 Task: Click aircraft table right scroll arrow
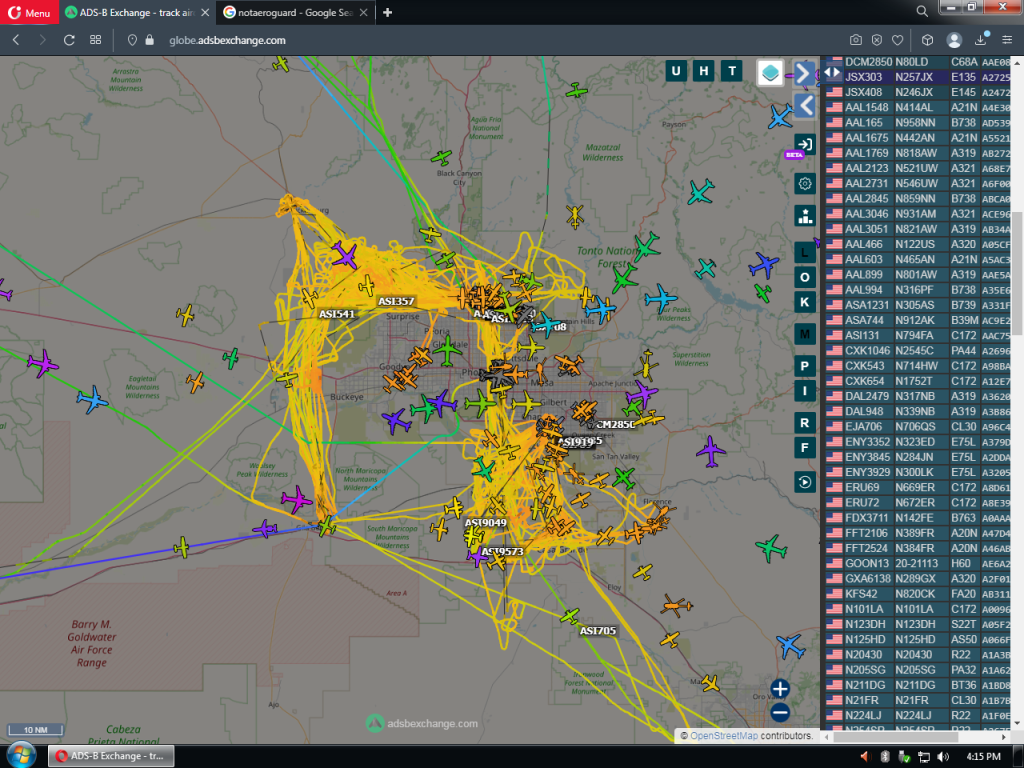point(1004,737)
